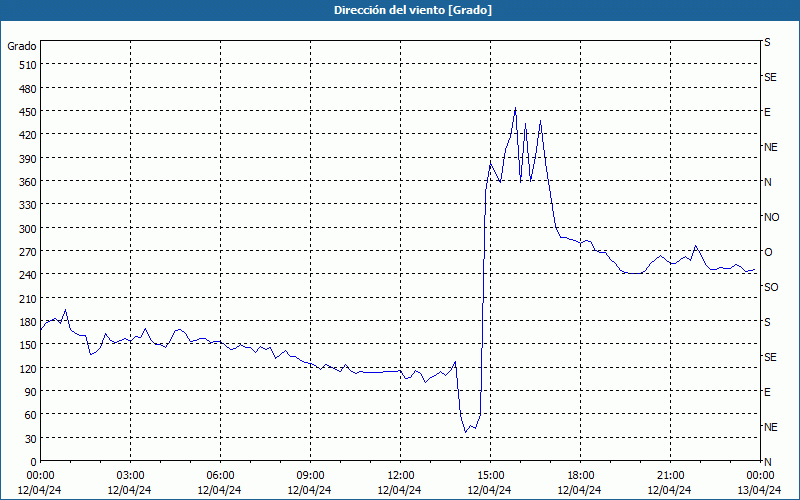This screenshot has width=800, height=500.
Task: Select the O compass label at 270 degrees
Action: [x=768, y=252]
